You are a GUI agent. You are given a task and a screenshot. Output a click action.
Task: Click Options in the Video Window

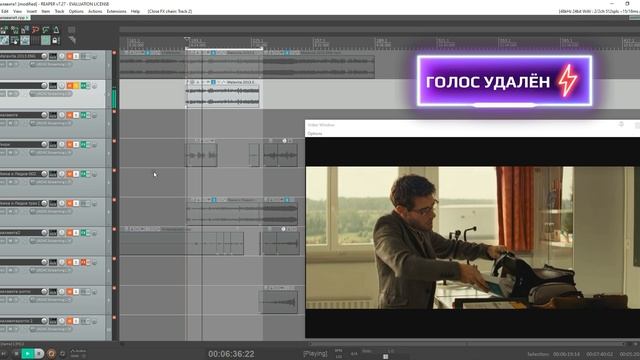coord(315,133)
